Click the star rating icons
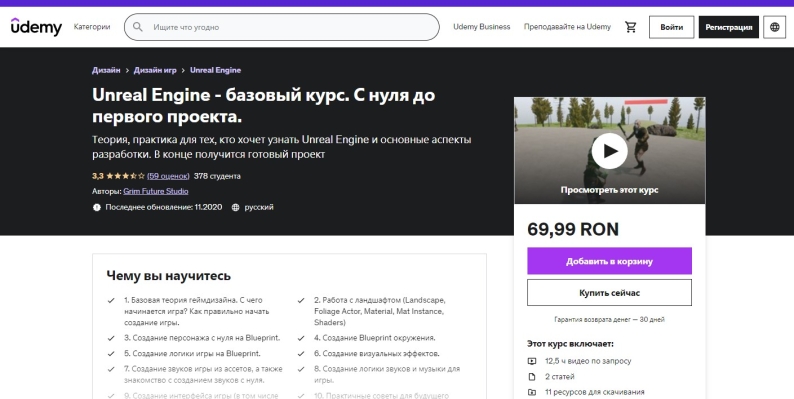Viewport: 794px width, 399px height. tap(125, 176)
